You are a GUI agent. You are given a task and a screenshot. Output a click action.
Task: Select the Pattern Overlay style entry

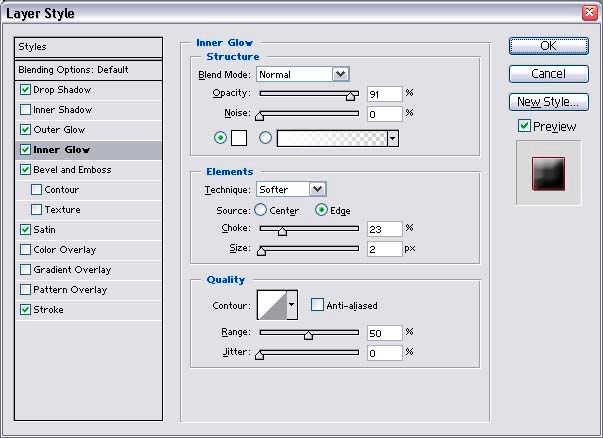pyautogui.click(x=70, y=290)
